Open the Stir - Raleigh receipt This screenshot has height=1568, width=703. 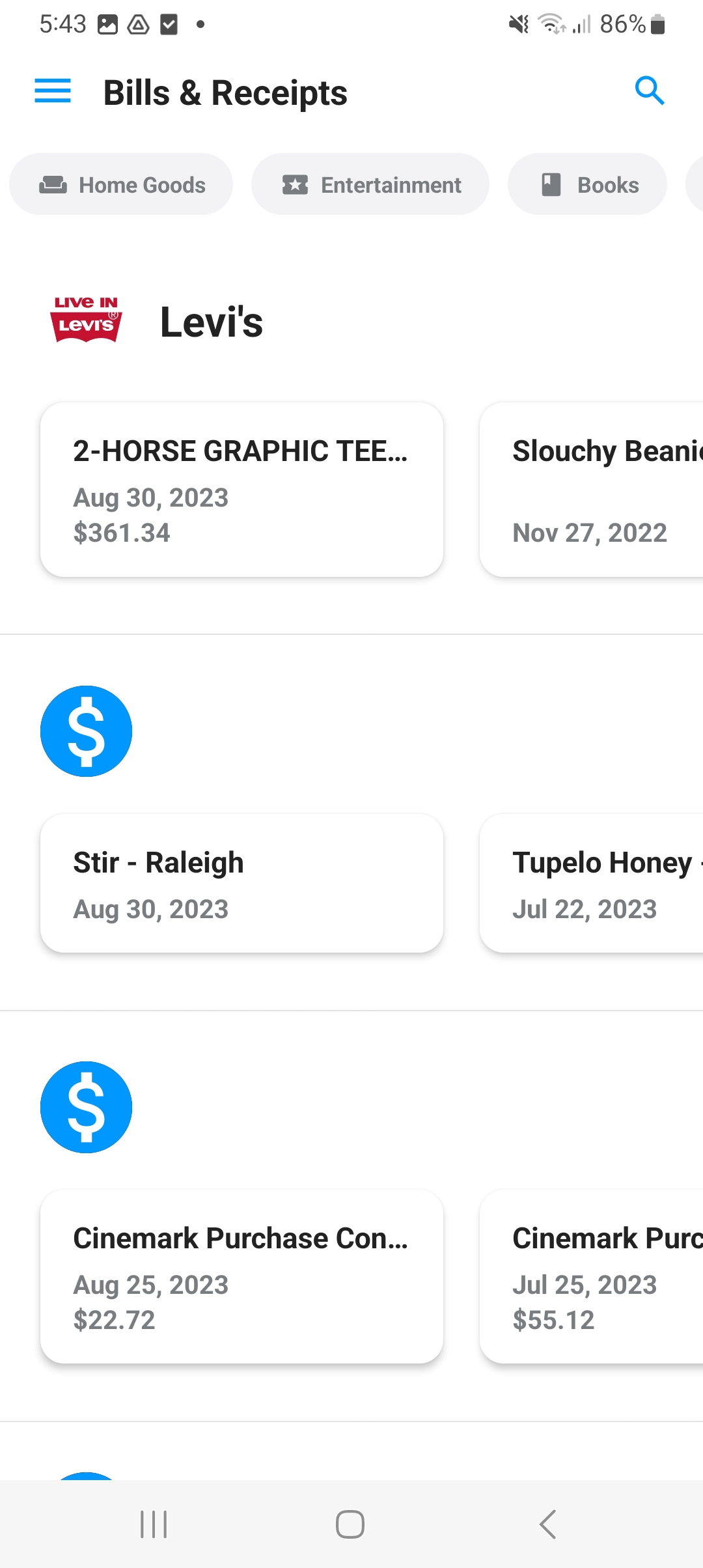click(241, 883)
